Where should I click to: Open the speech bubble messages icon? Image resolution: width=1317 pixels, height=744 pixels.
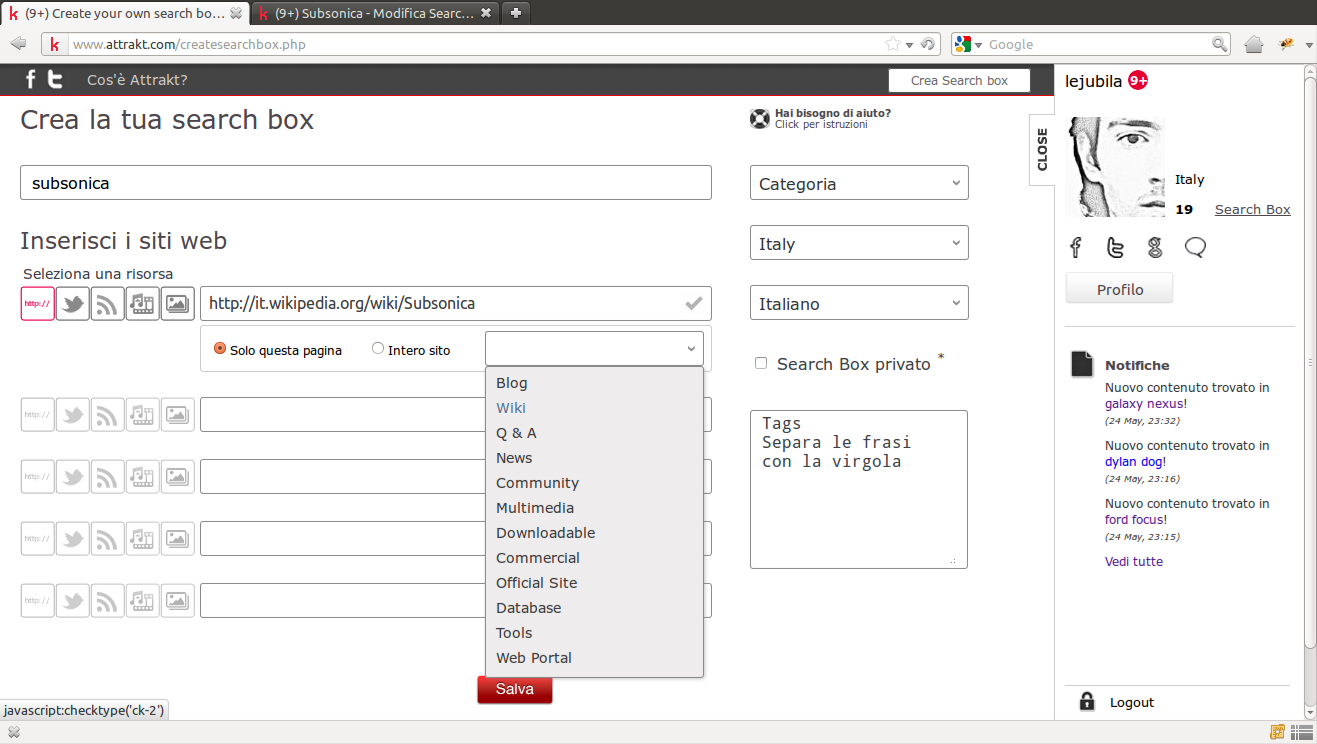(1195, 247)
